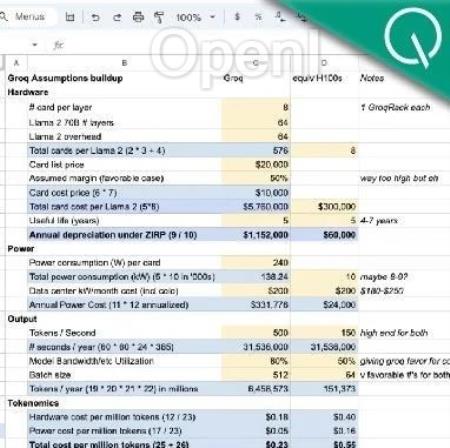Select the Paint format roller icon

click(159, 17)
